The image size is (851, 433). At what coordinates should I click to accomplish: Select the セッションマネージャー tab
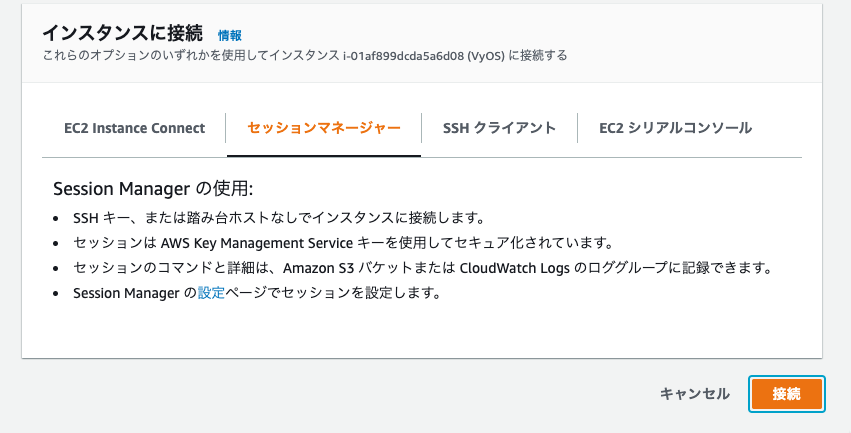pos(324,128)
